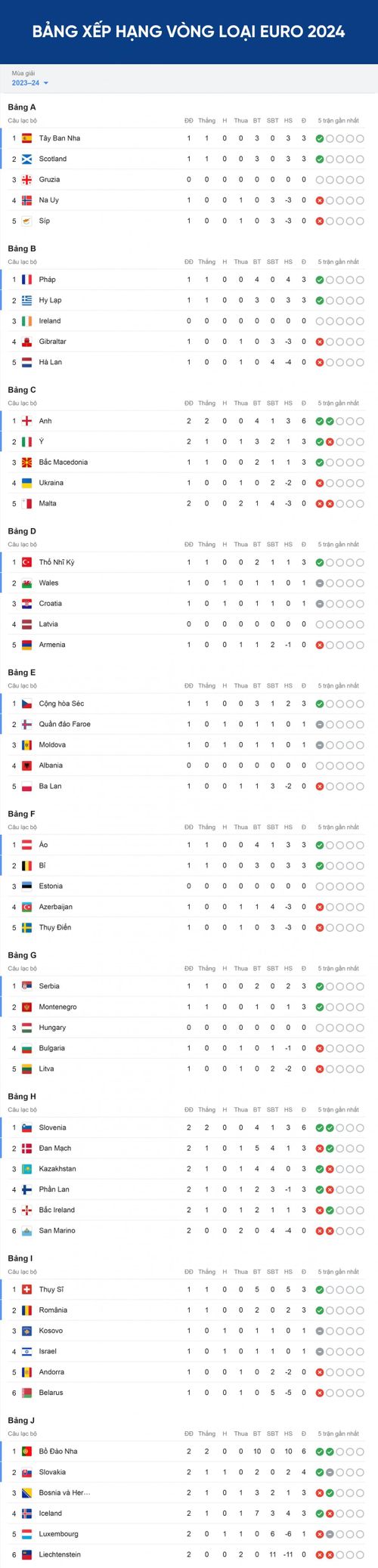Image resolution: width=378 pixels, height=1568 pixels.
Task: Click Tây Ban Nha's green win indicator
Action: pos(320,138)
